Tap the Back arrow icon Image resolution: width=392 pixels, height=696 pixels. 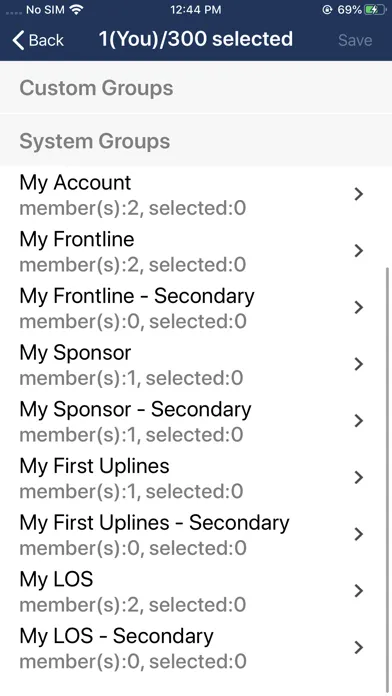pyautogui.click(x=18, y=40)
